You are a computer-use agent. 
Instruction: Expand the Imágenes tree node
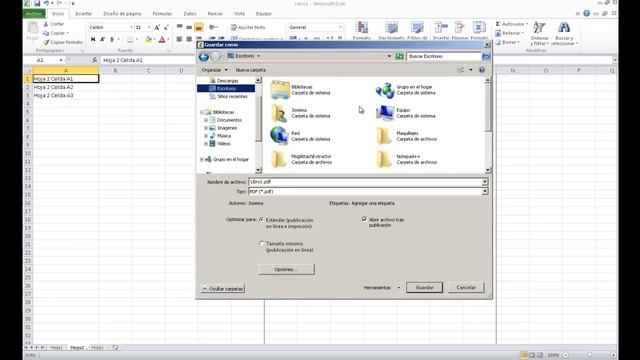[x=206, y=128]
